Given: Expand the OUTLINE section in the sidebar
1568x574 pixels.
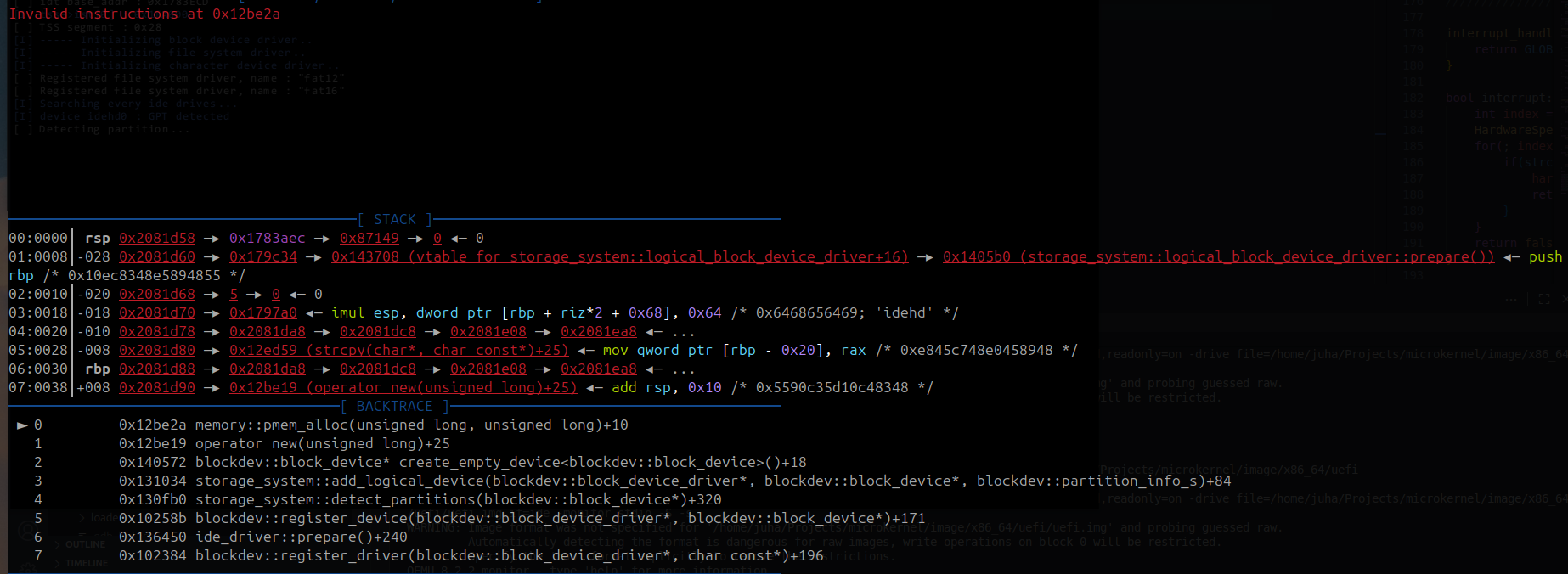Looking at the screenshot, I should [85, 544].
